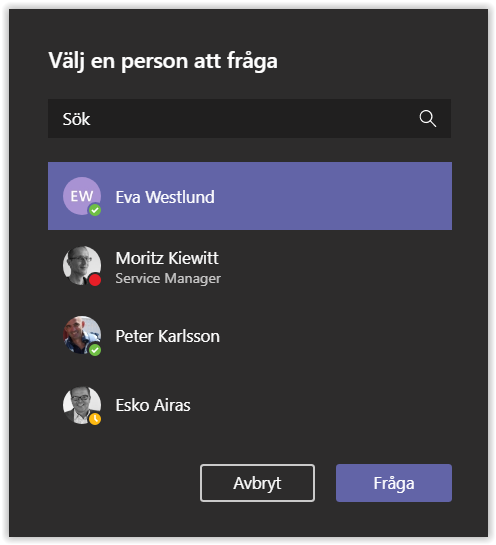Viewport: 496px width, 545px height.
Task: Click the green available badge on Eva Westlund
Action: click(95, 210)
